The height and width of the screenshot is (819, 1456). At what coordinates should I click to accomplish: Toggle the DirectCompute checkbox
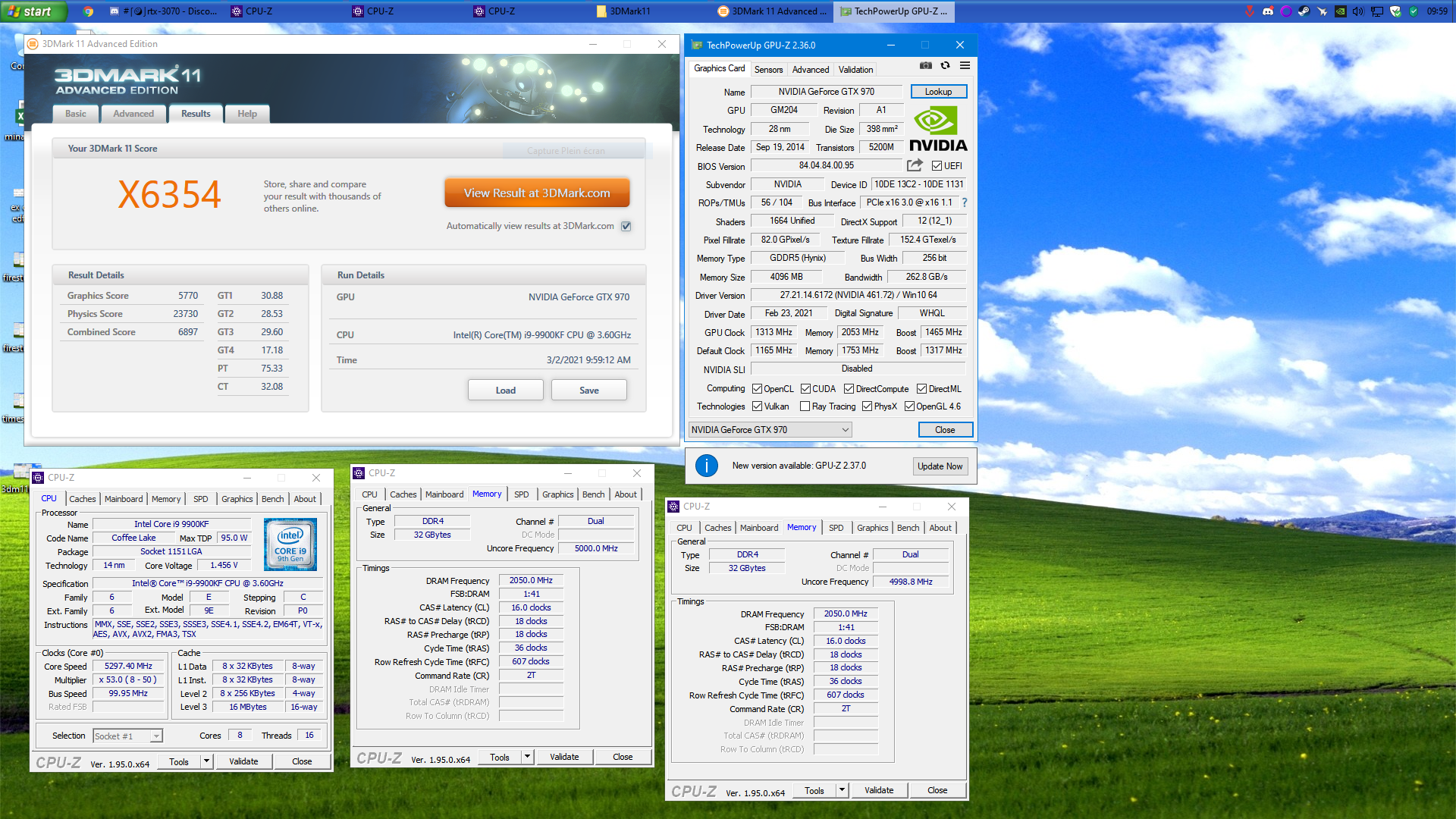click(x=849, y=389)
